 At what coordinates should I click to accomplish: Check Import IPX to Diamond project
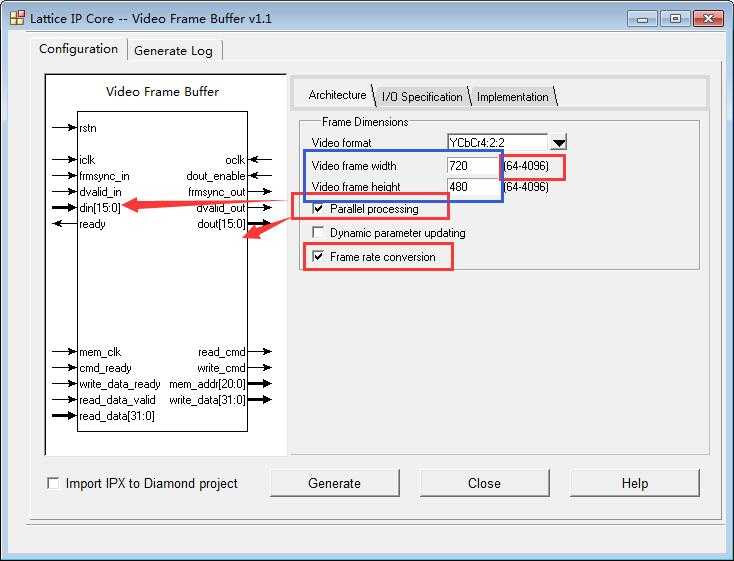click(53, 483)
